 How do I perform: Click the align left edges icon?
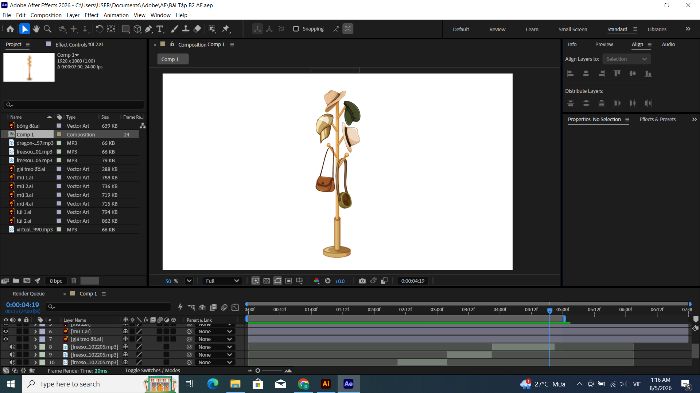tap(570, 74)
